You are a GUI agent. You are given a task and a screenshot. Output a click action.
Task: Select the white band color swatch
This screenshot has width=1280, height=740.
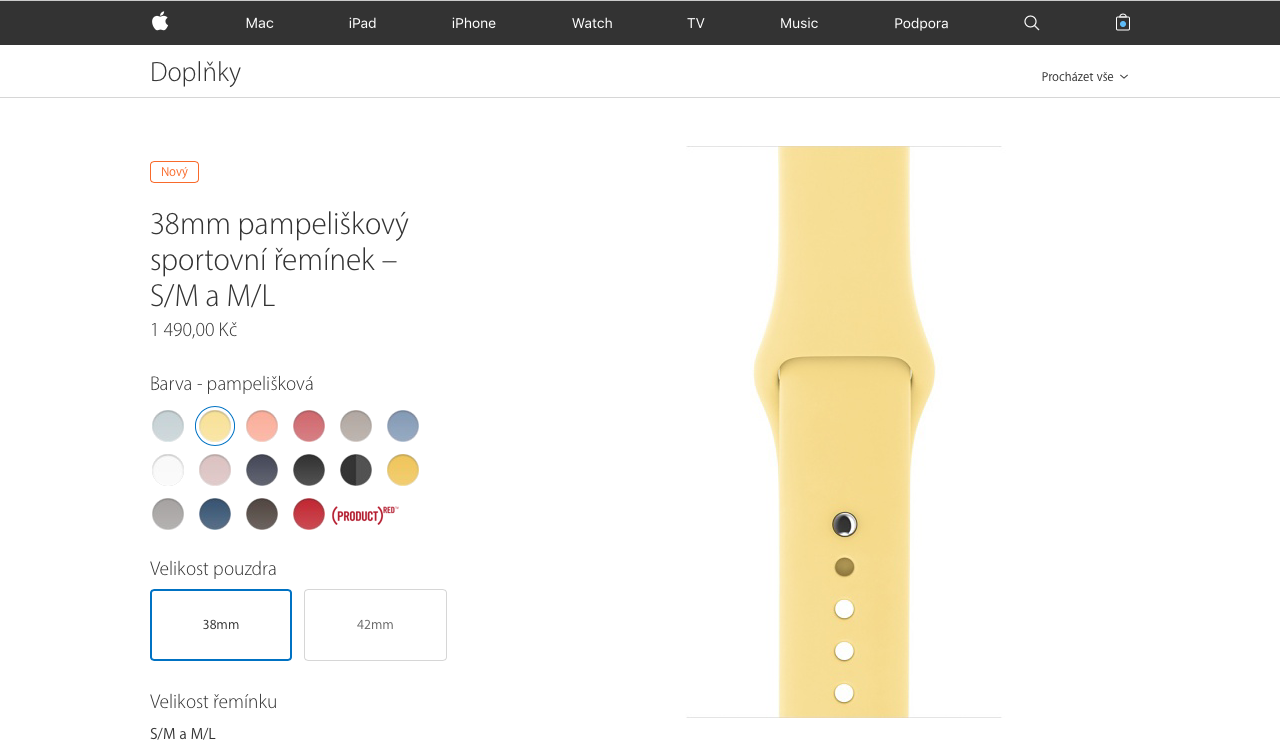tap(168, 470)
